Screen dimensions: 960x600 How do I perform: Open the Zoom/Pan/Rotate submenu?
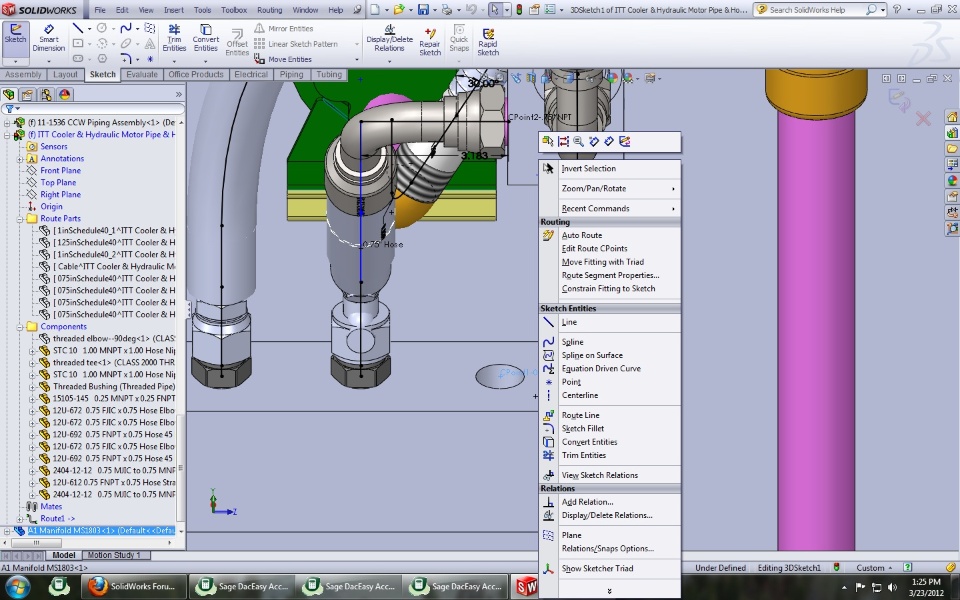[x=610, y=189]
